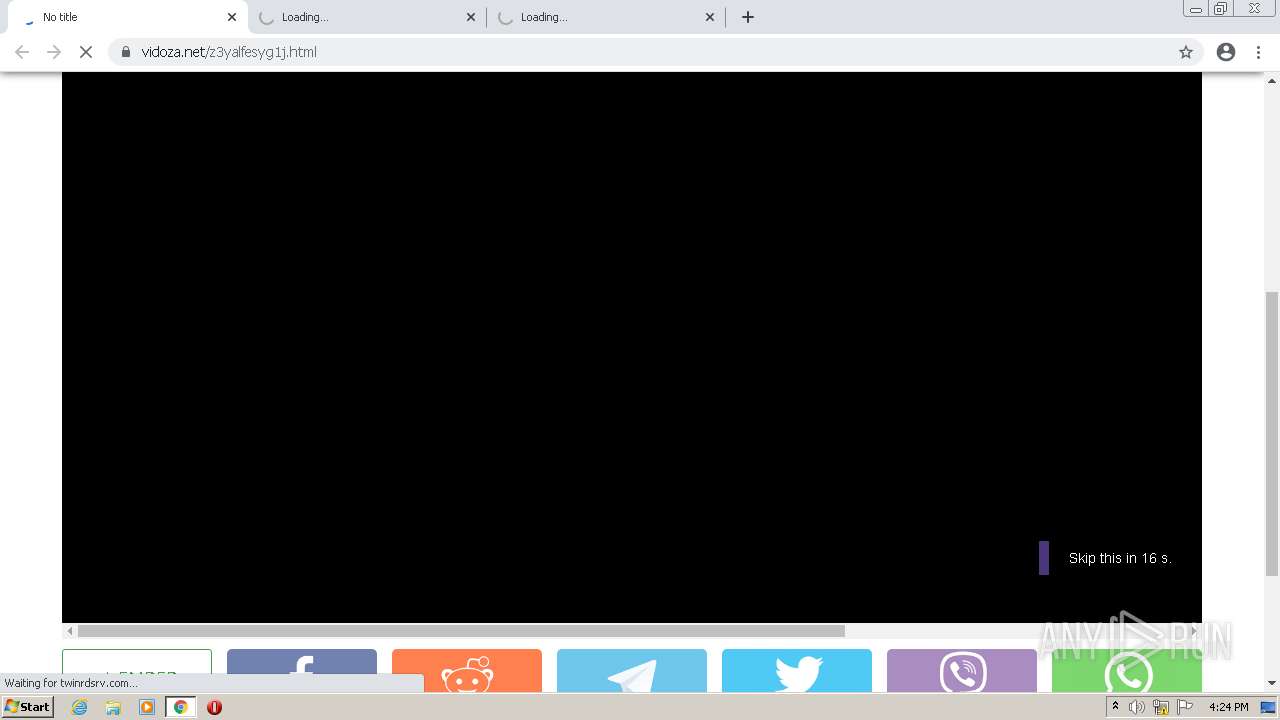Share on Facebook

(x=302, y=670)
